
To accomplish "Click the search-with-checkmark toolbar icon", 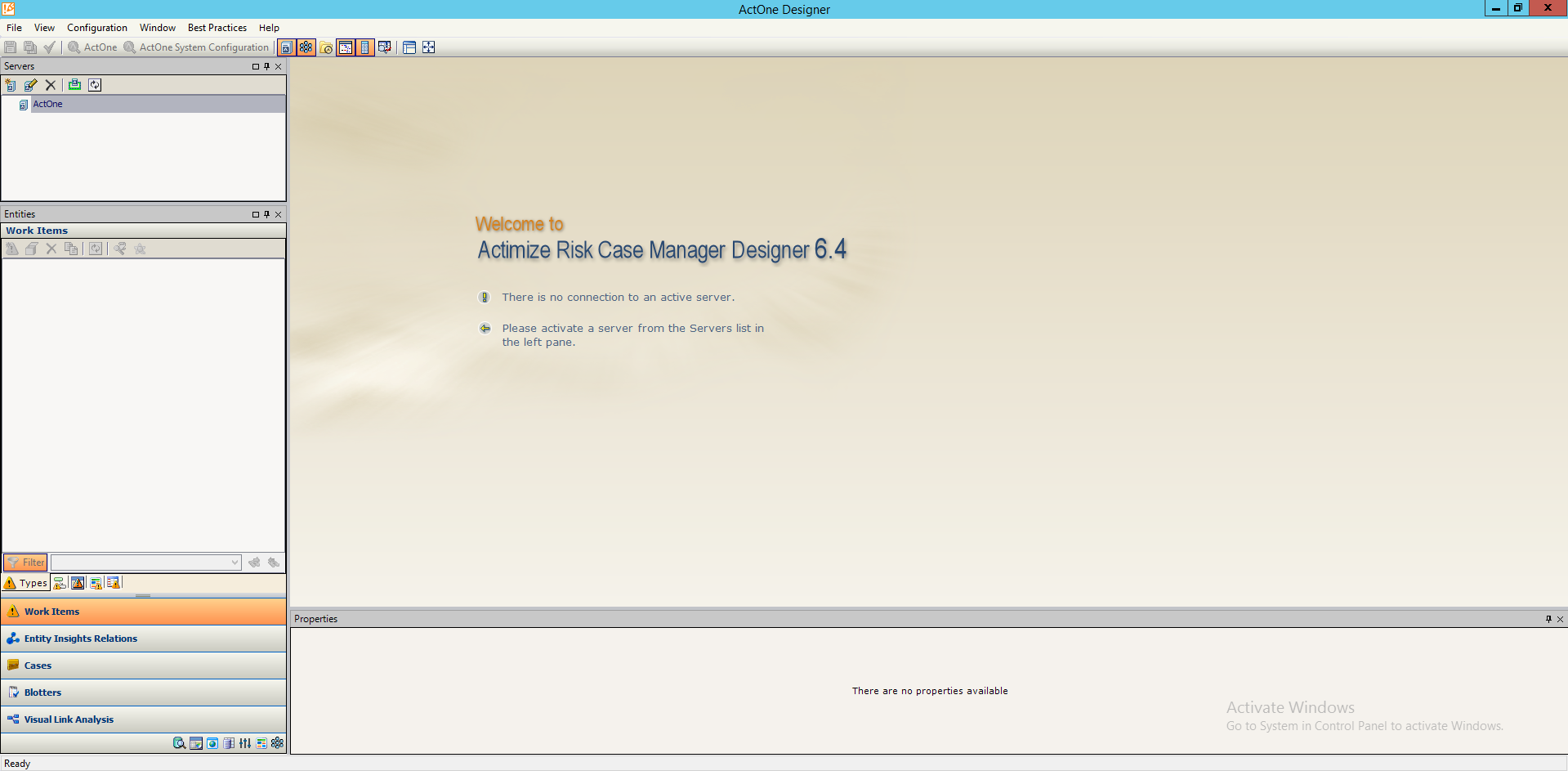I will click(385, 47).
